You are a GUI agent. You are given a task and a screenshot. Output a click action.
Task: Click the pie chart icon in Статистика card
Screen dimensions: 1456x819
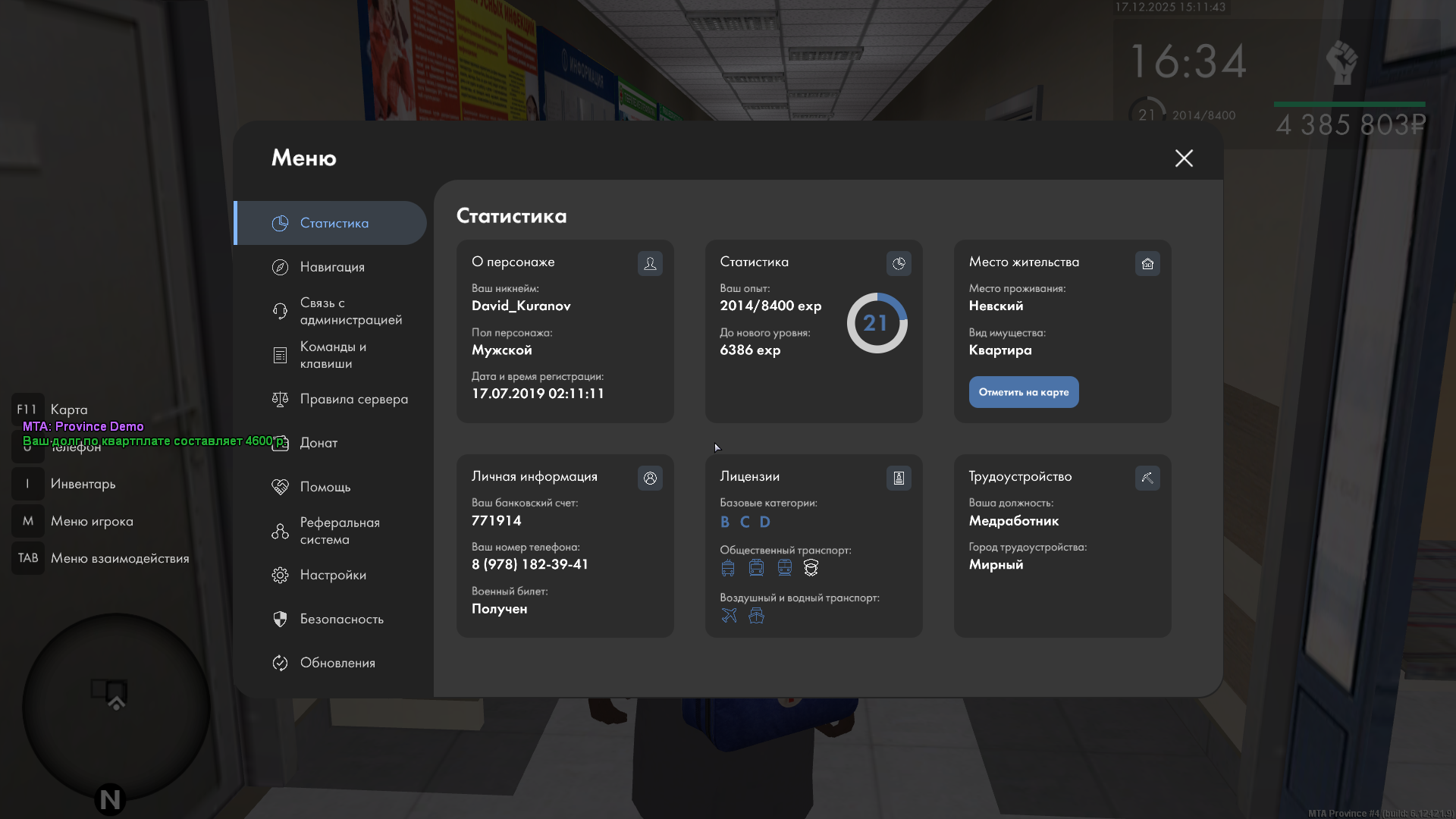[x=899, y=263]
